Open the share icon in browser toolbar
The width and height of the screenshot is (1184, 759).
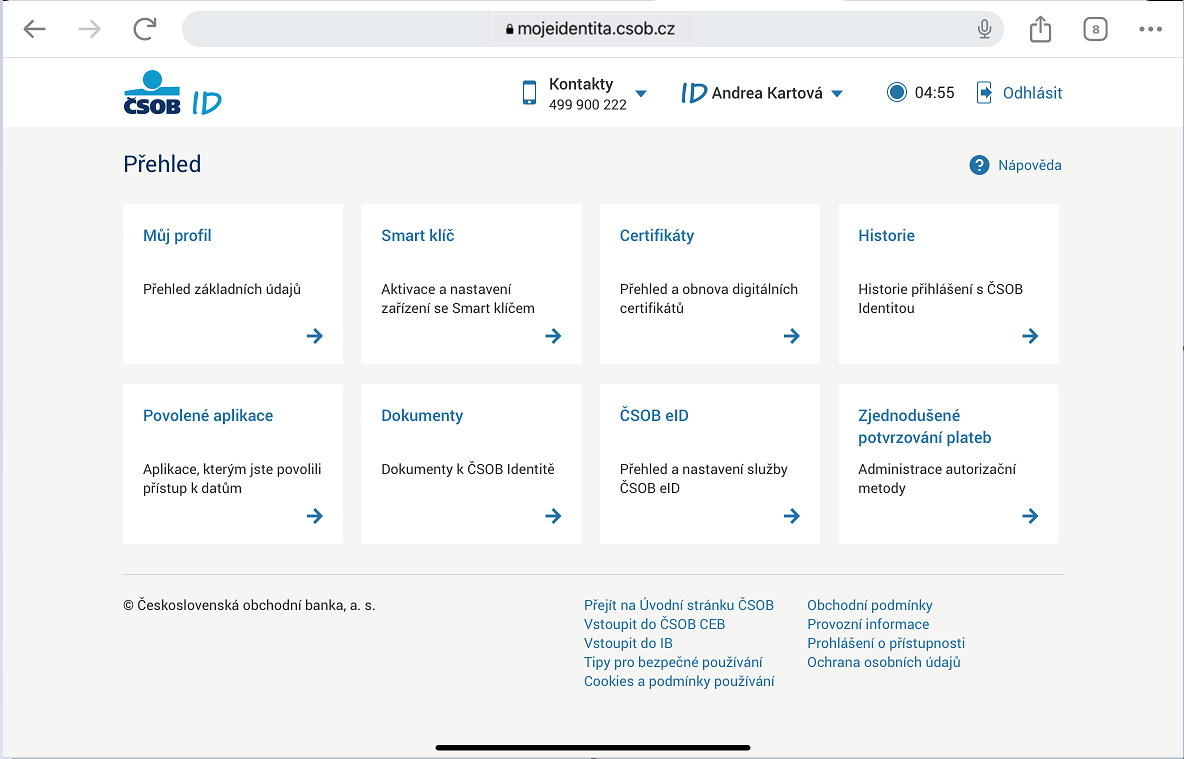(1040, 29)
